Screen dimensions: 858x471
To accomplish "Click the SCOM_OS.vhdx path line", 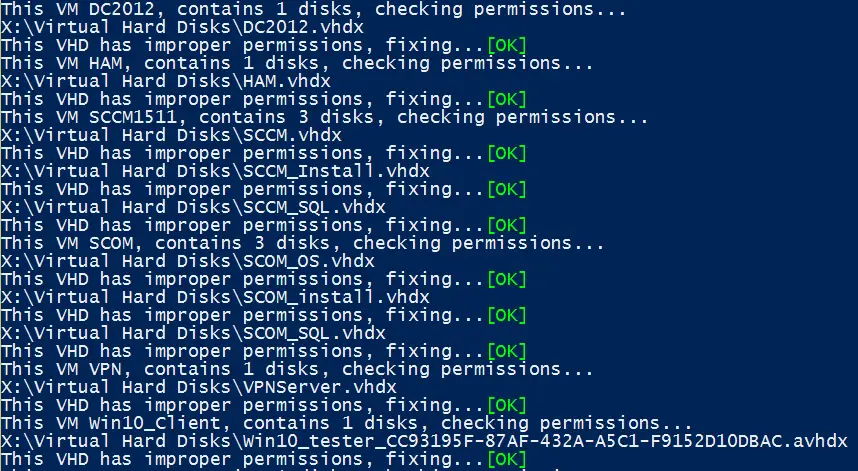I will coord(188,261).
